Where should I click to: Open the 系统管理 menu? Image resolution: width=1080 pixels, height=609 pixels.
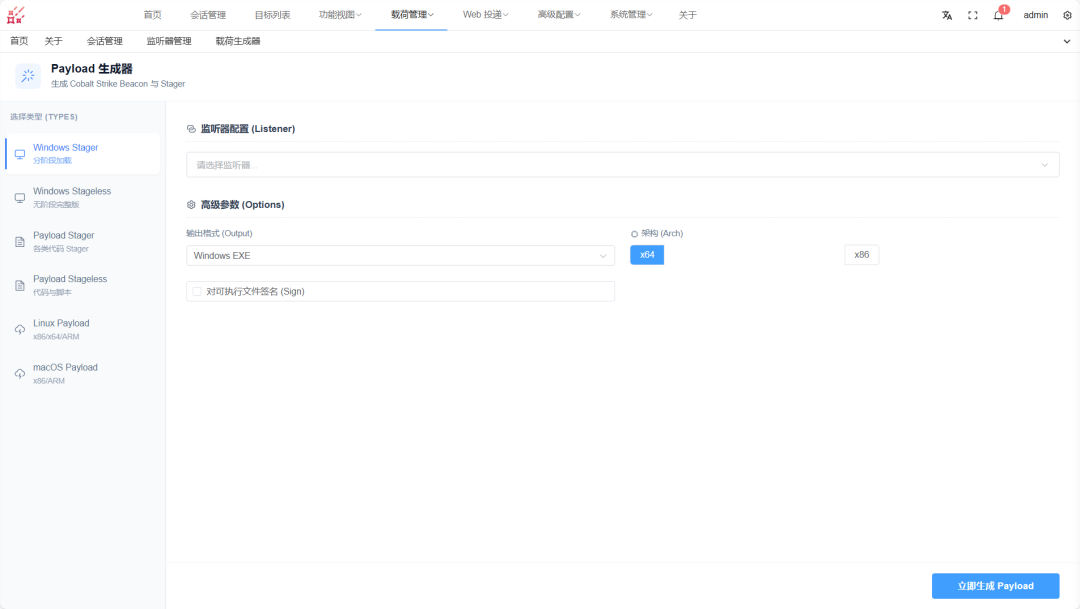[631, 14]
